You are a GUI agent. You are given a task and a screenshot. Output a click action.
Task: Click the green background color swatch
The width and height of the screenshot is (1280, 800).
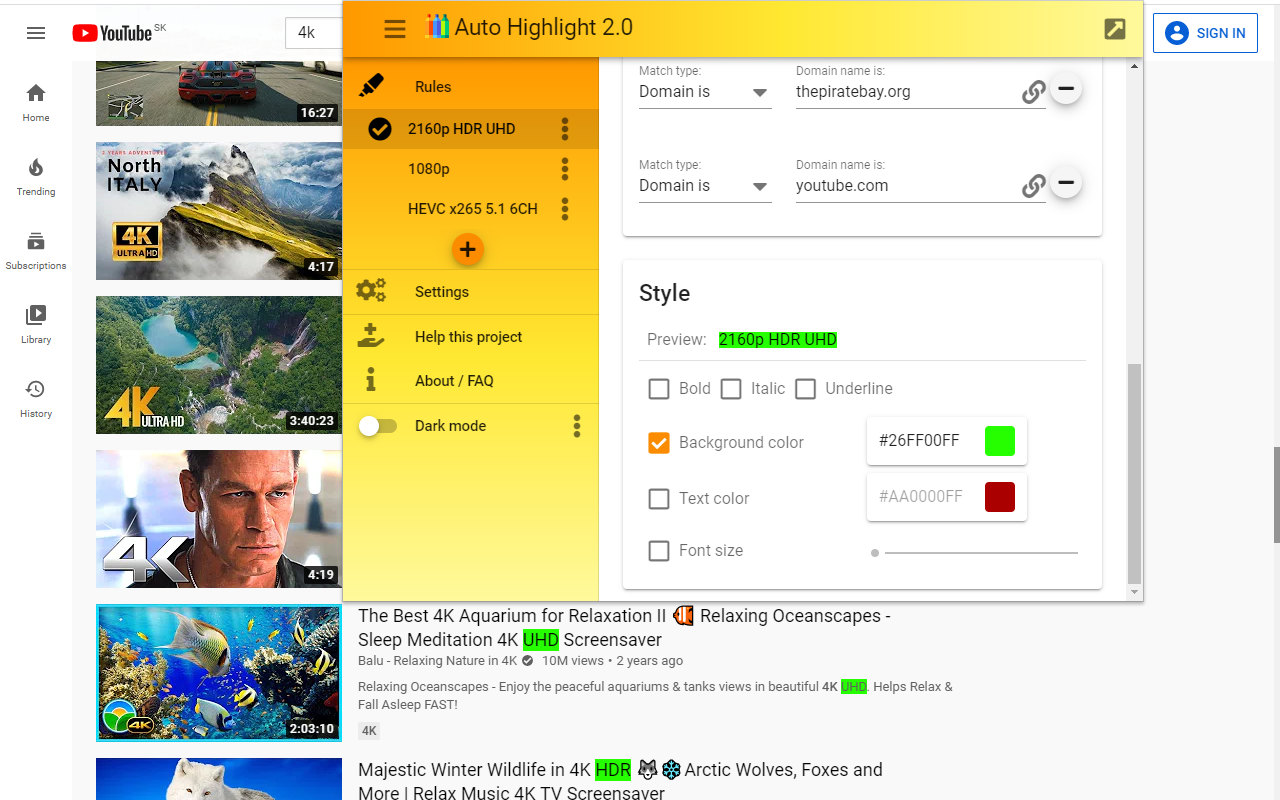[999, 440]
